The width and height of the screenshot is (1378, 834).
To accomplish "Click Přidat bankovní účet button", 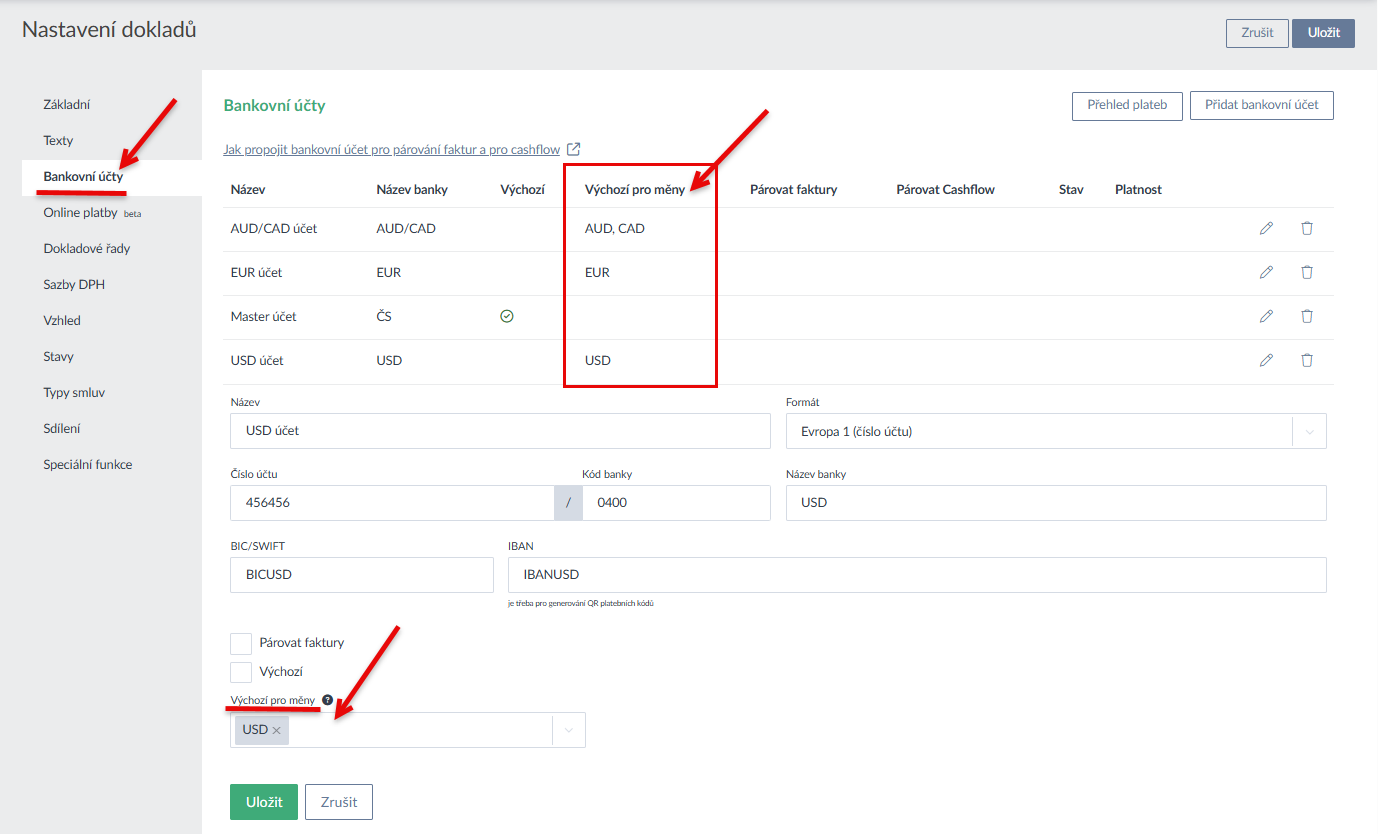I will [x=1261, y=105].
